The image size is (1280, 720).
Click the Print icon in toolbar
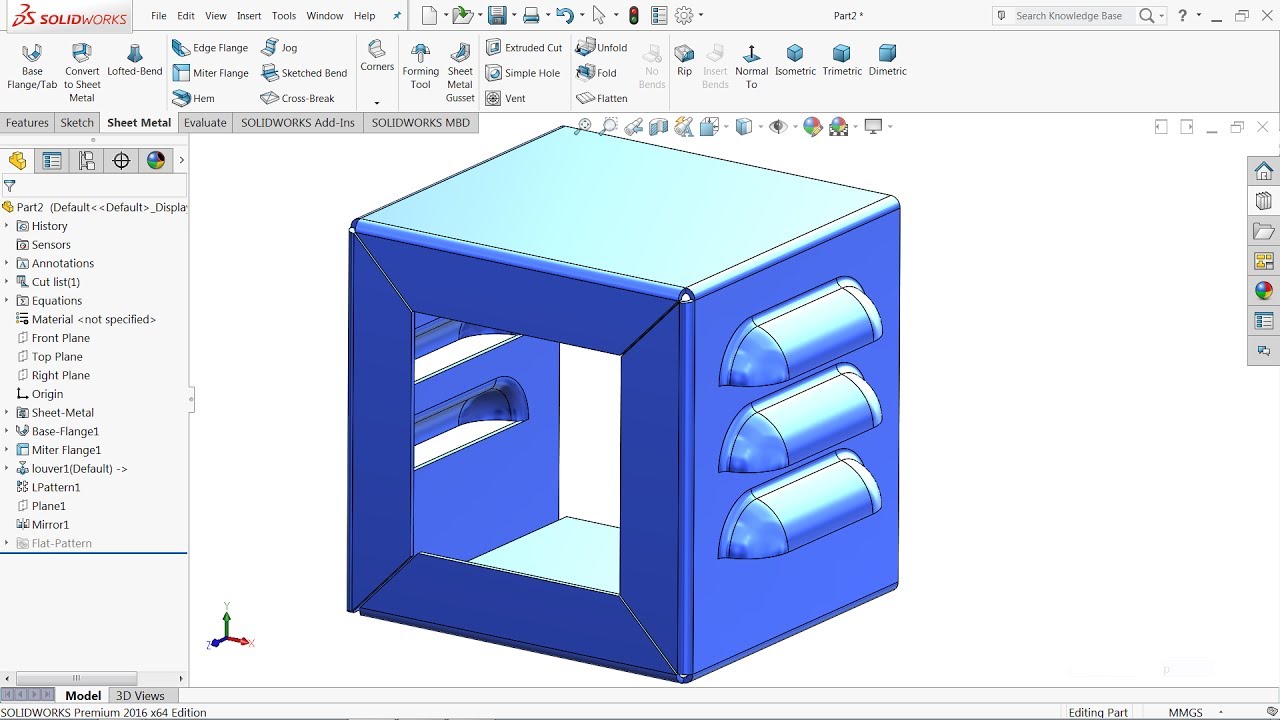pos(531,15)
